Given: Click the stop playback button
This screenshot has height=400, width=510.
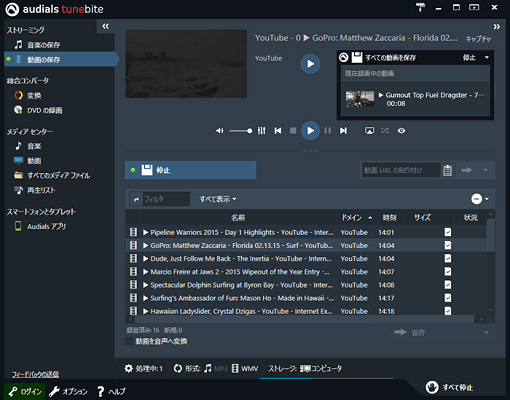Looking at the screenshot, I should coord(293,131).
